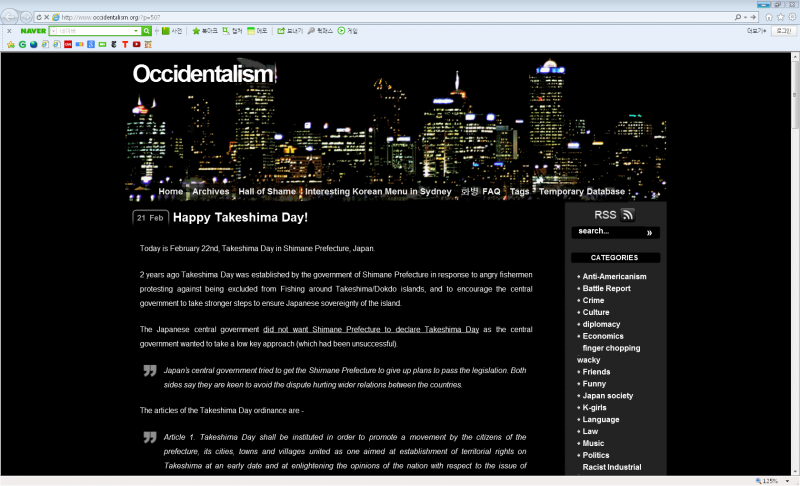Click the RSS feed icon
Image resolution: width=800 pixels, height=486 pixels.
(x=627, y=215)
